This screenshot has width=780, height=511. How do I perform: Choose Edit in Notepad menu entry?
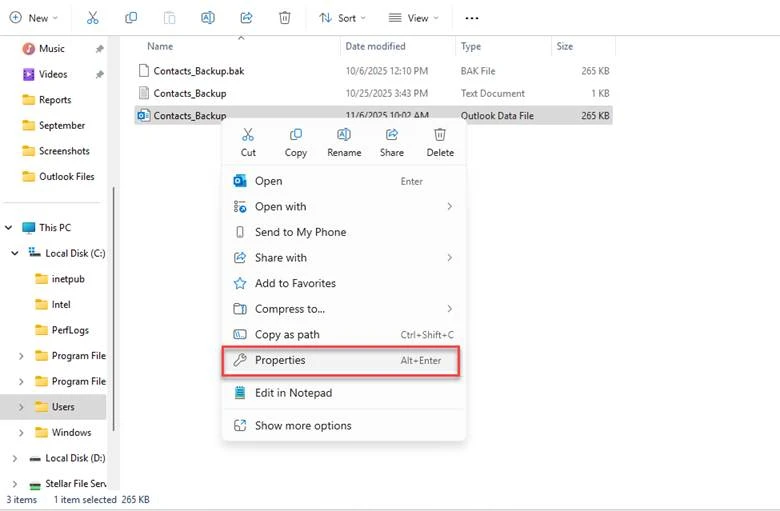pos(293,393)
